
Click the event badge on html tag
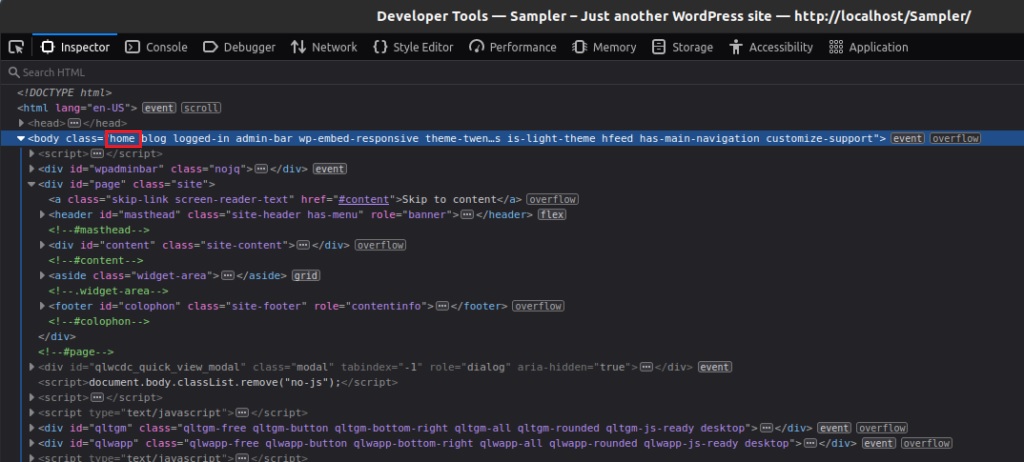tap(159, 108)
